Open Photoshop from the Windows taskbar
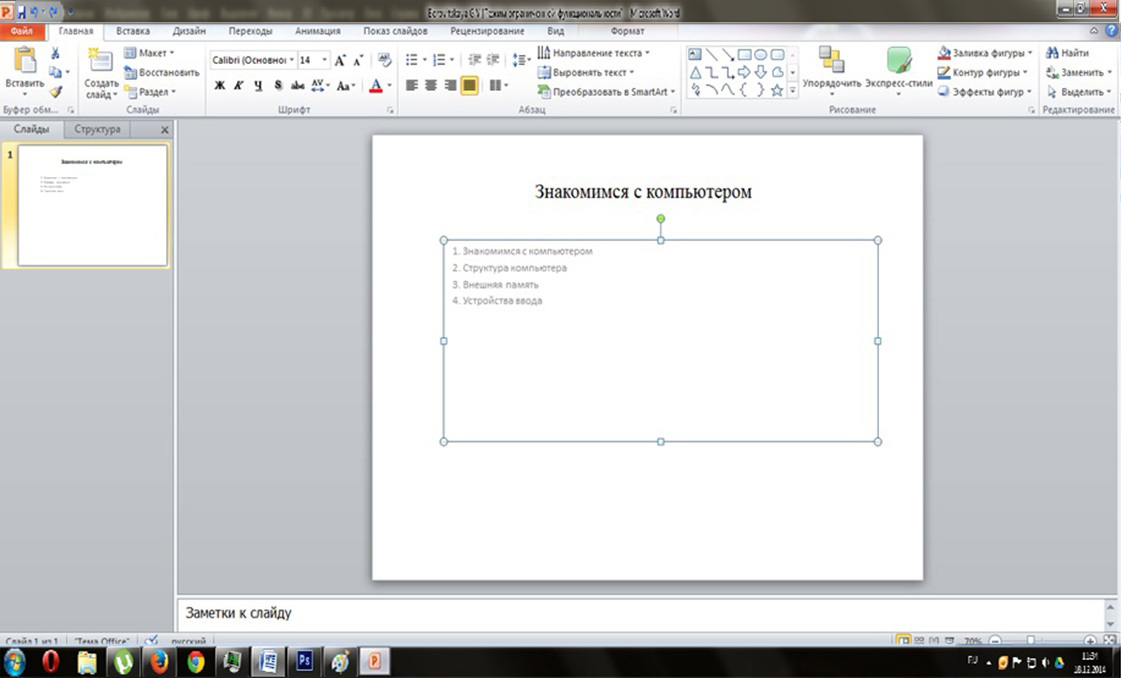1121x678 pixels. point(303,661)
